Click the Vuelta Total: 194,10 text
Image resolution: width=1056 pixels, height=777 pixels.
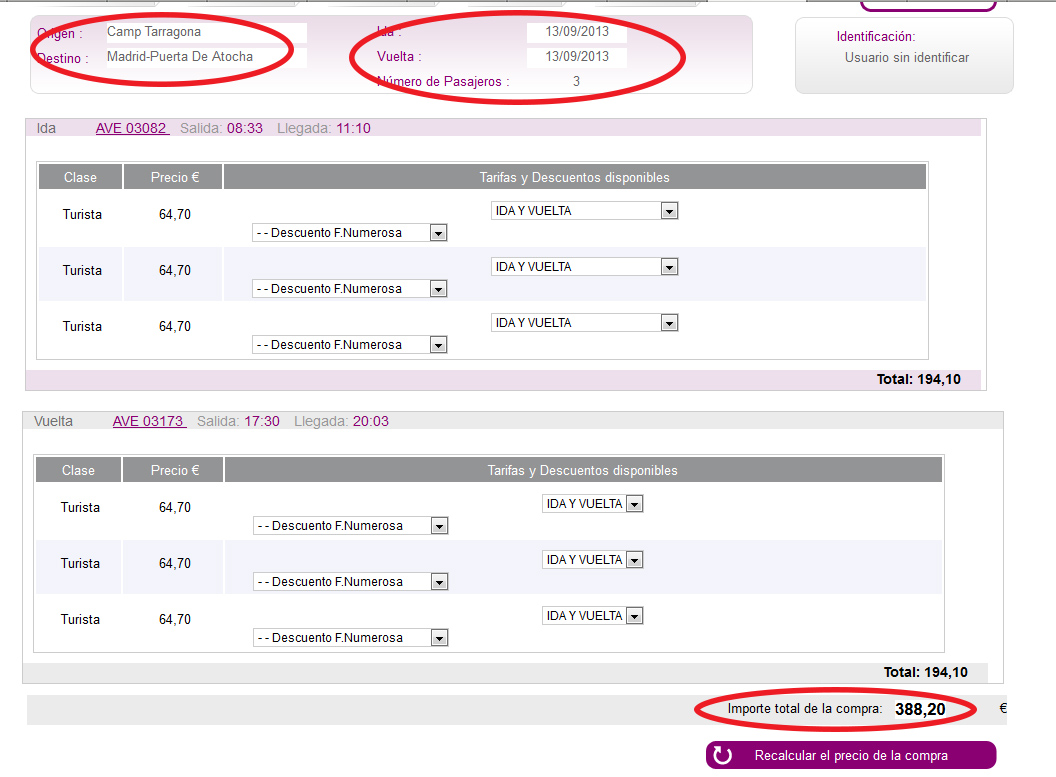point(925,672)
